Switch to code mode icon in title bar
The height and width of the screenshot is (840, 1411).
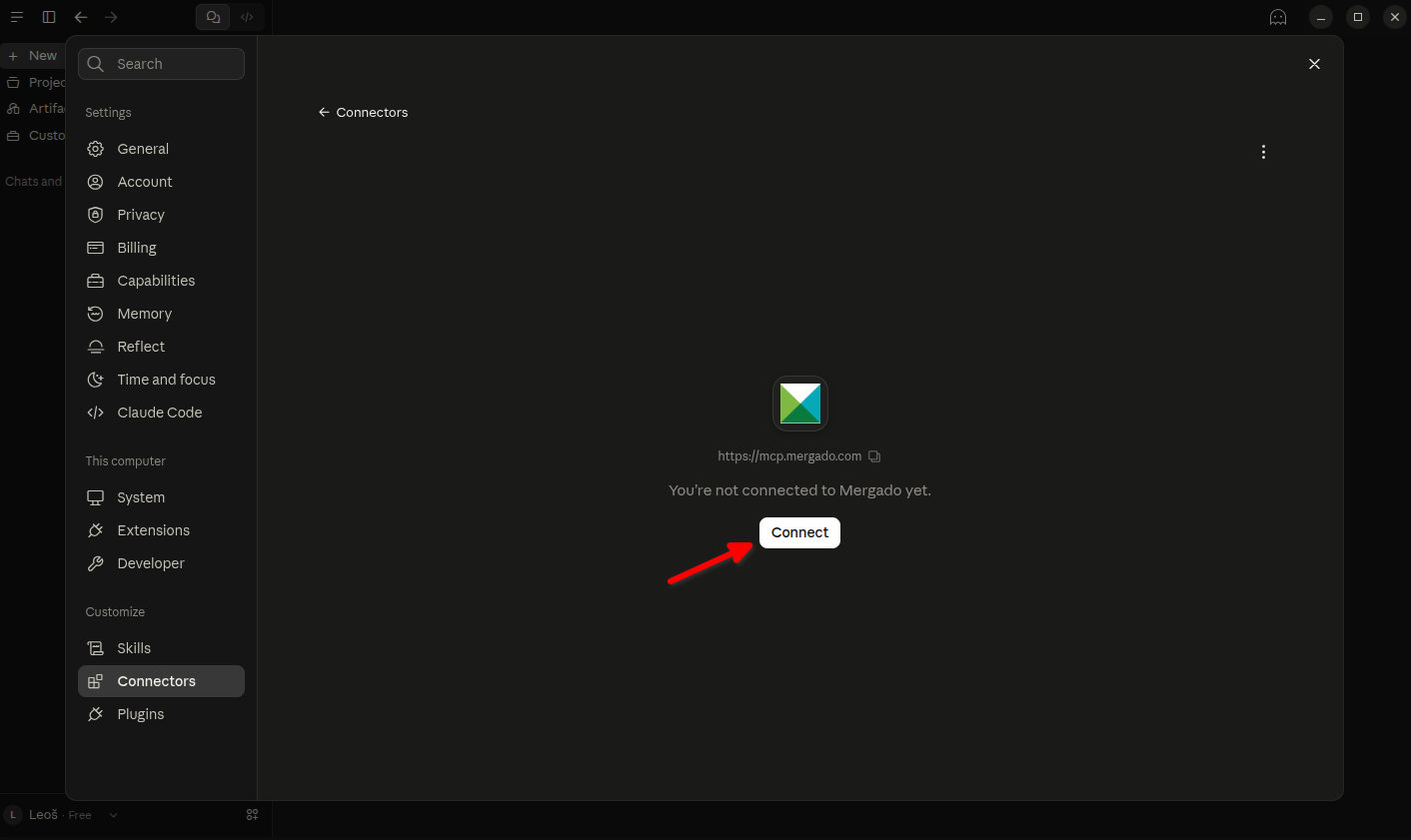point(247,17)
